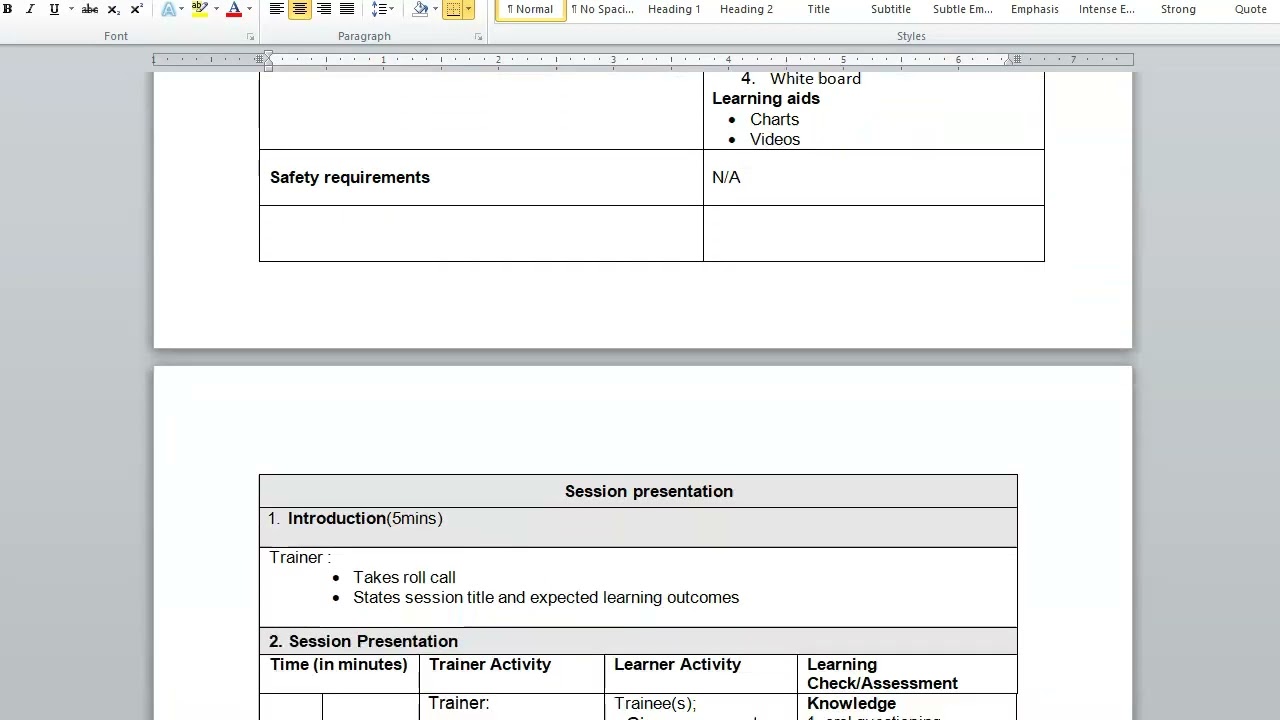
Task: Apply the Intense Emphasis style
Action: tap(1106, 10)
